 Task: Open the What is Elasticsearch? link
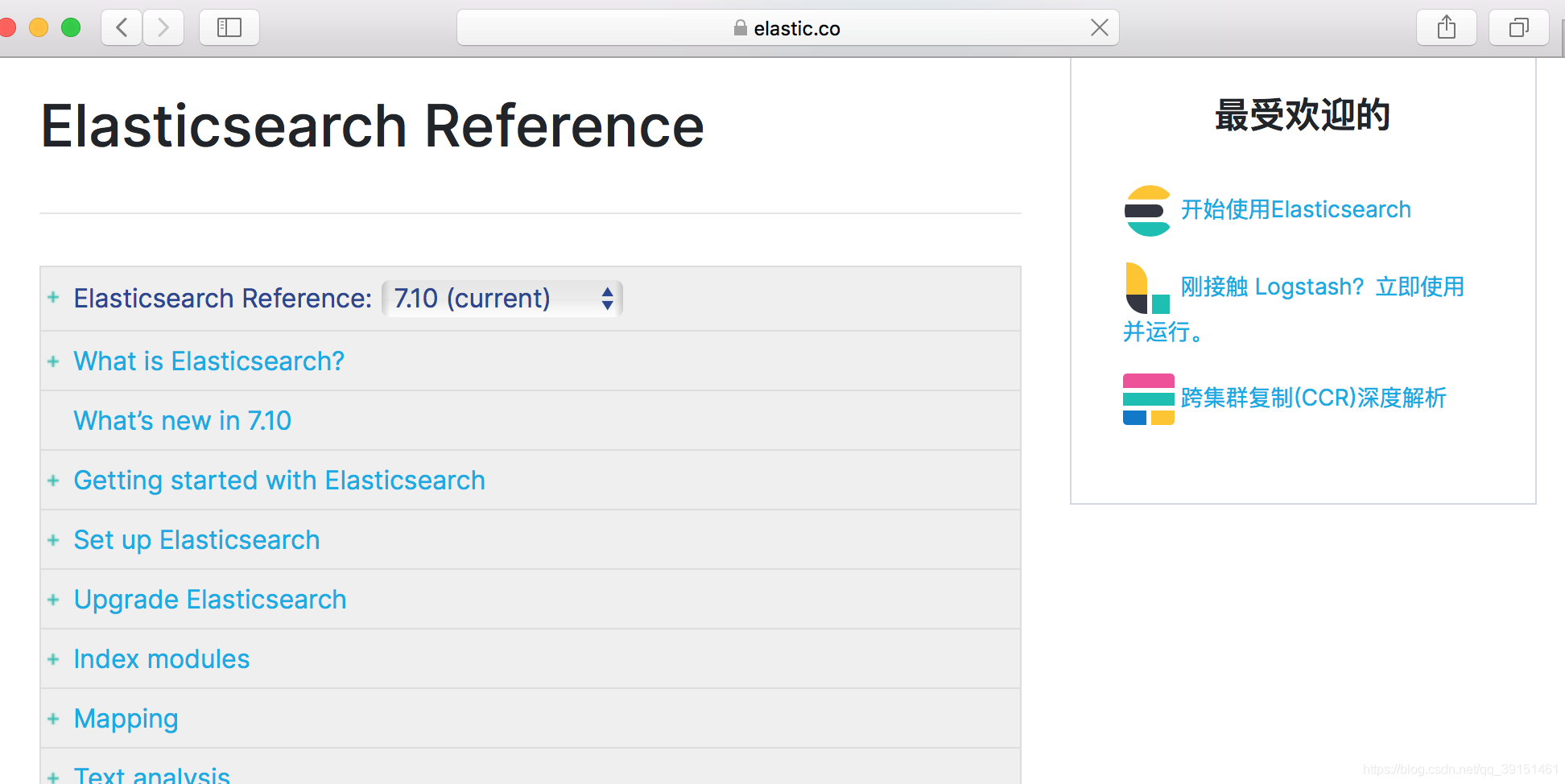coord(209,361)
